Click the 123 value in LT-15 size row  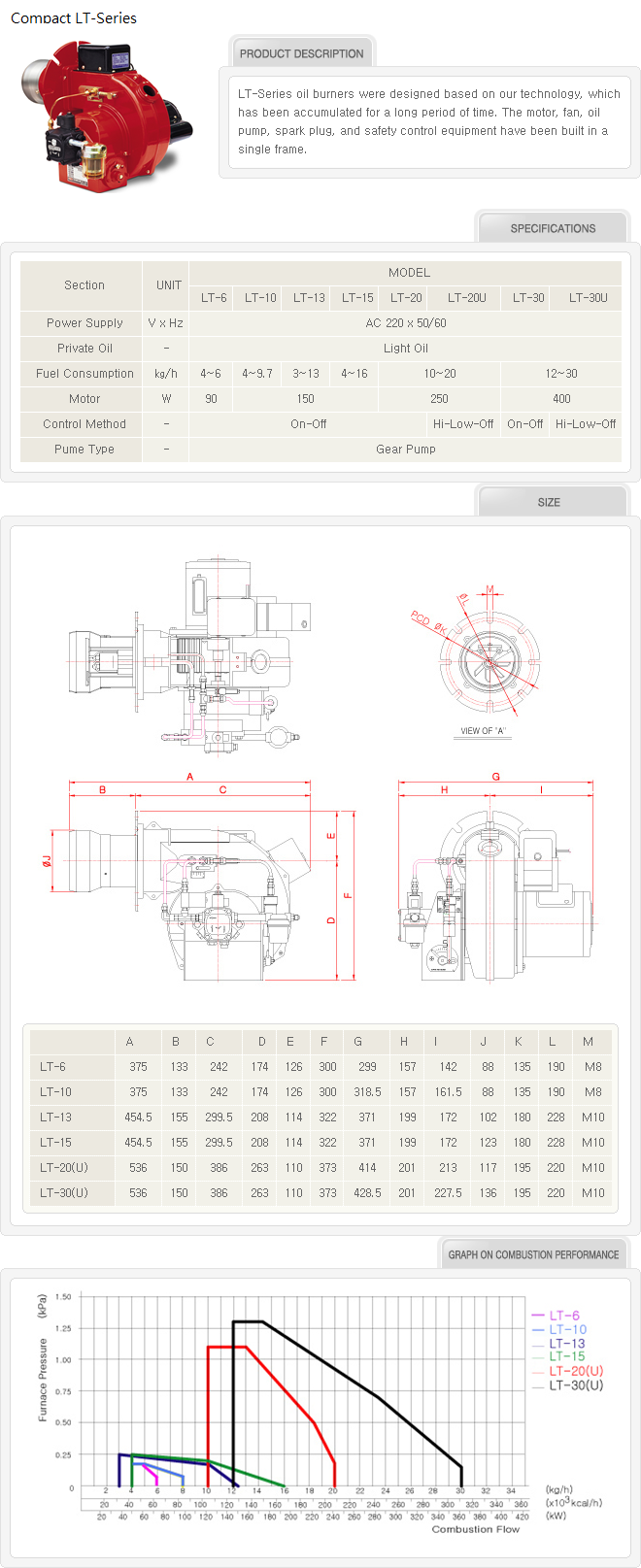[x=488, y=1143]
